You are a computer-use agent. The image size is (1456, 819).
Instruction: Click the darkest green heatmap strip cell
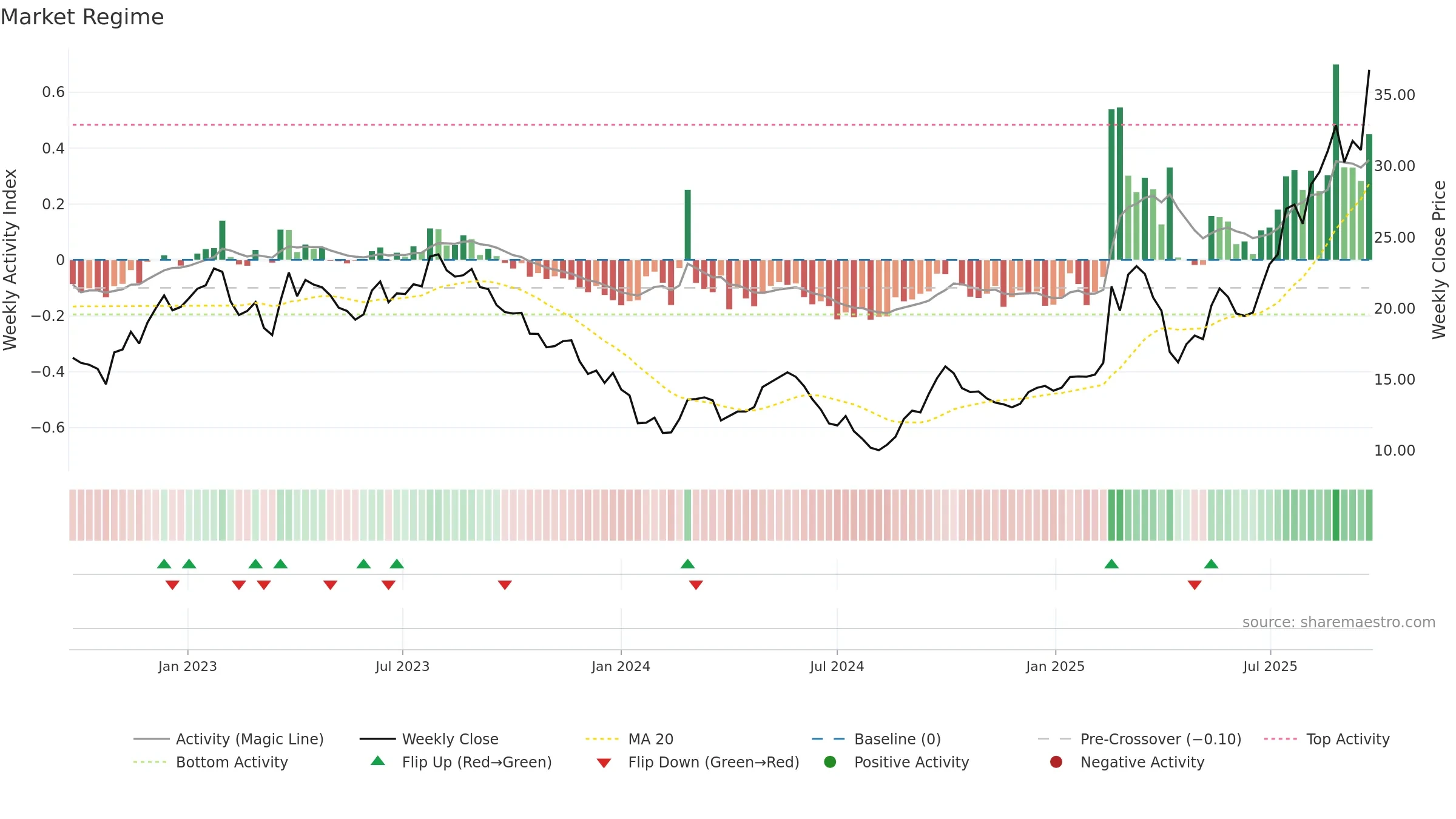pos(1336,515)
